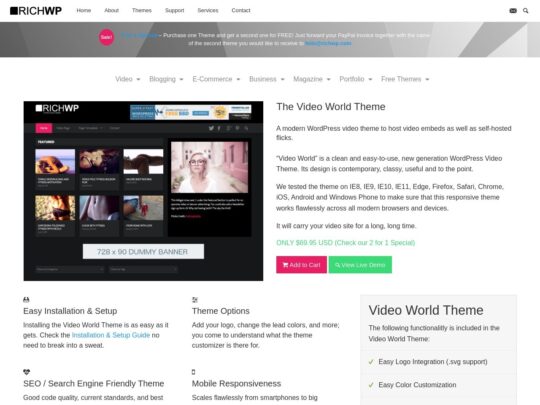The width and height of the screenshot is (540, 405).
Task: Click Twitter icon in theme preview
Action: [x=211, y=128]
